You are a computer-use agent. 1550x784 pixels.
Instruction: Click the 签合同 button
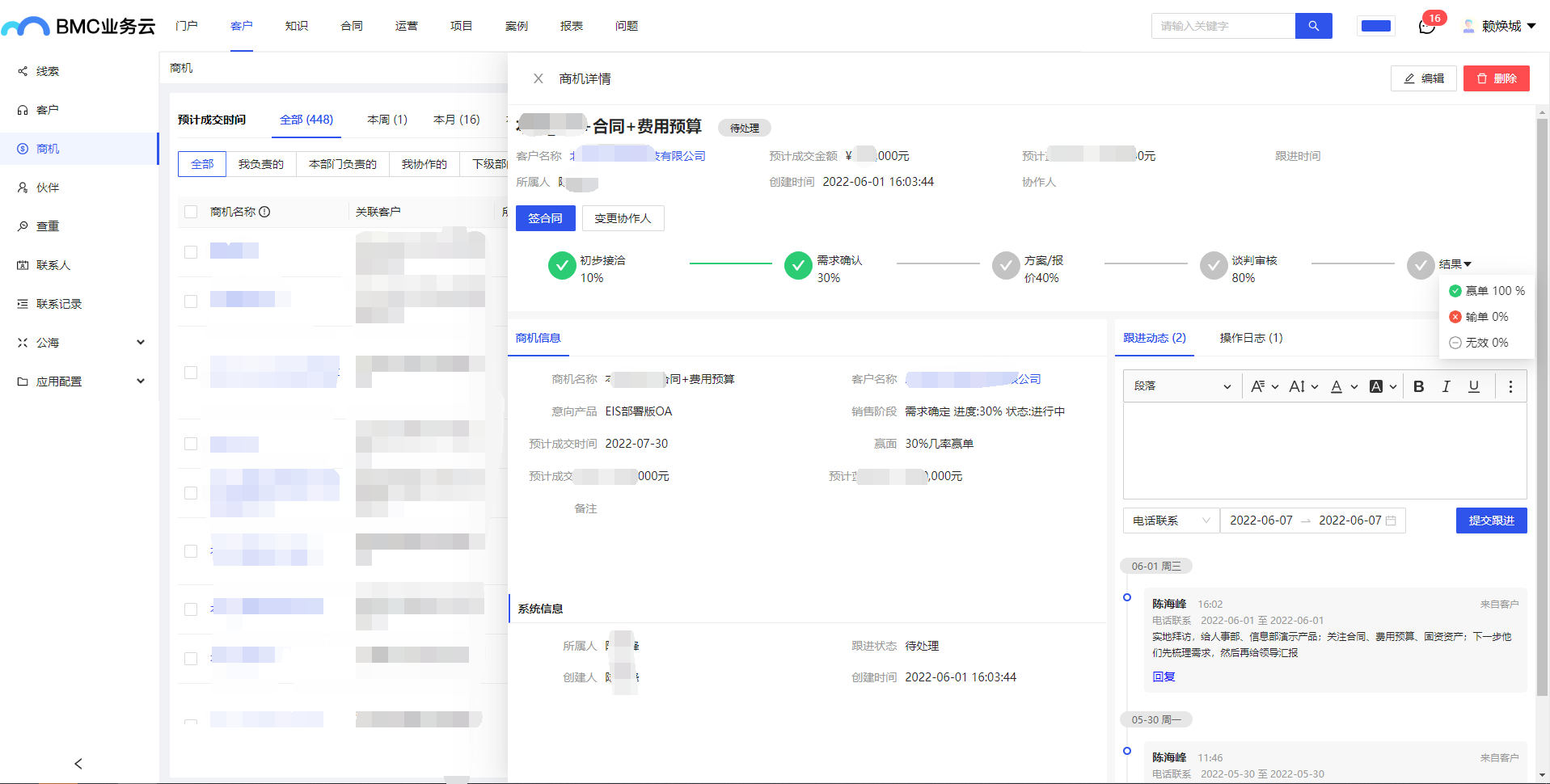click(x=546, y=218)
